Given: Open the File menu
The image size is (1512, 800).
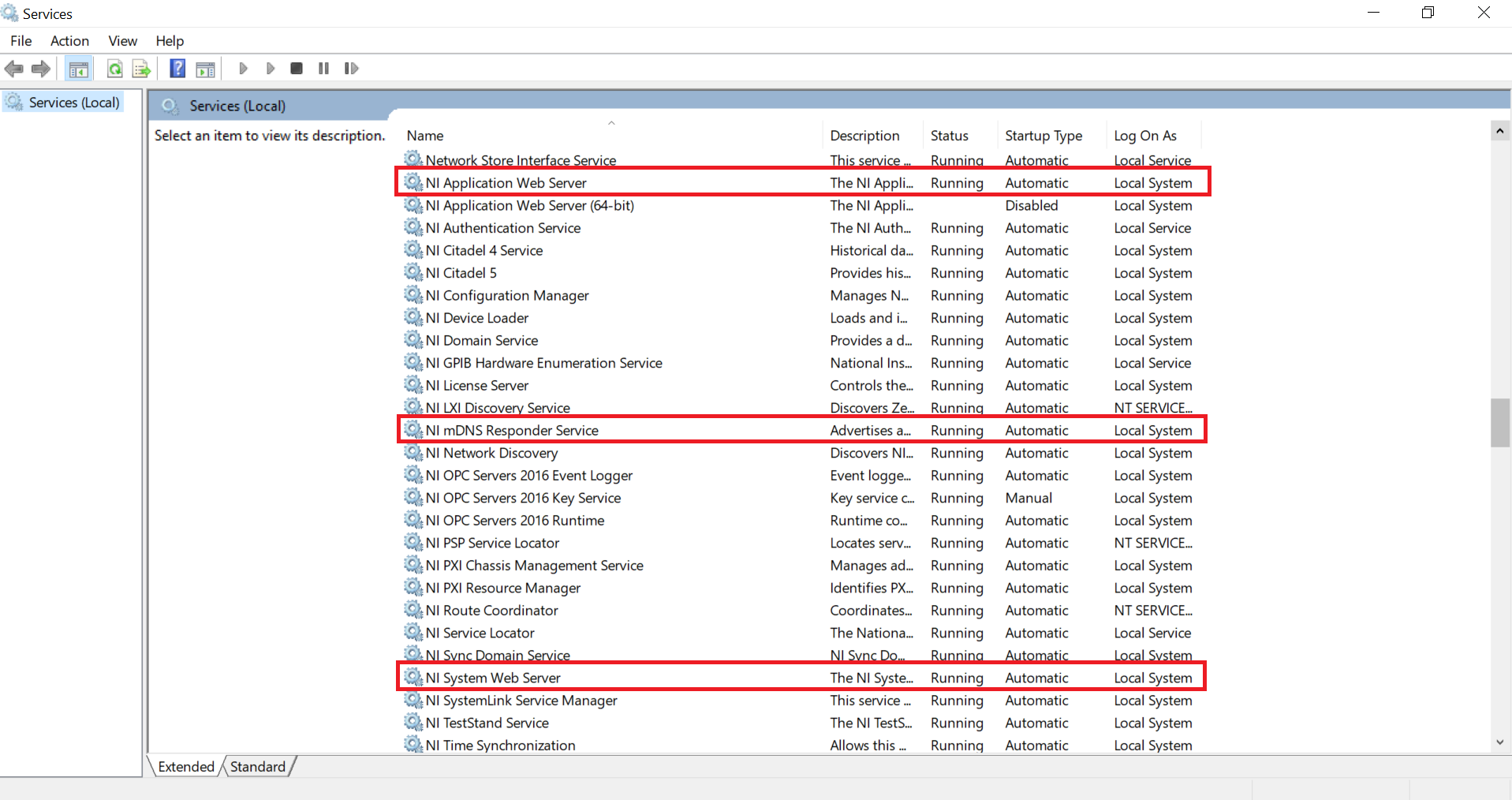Looking at the screenshot, I should pos(21,41).
